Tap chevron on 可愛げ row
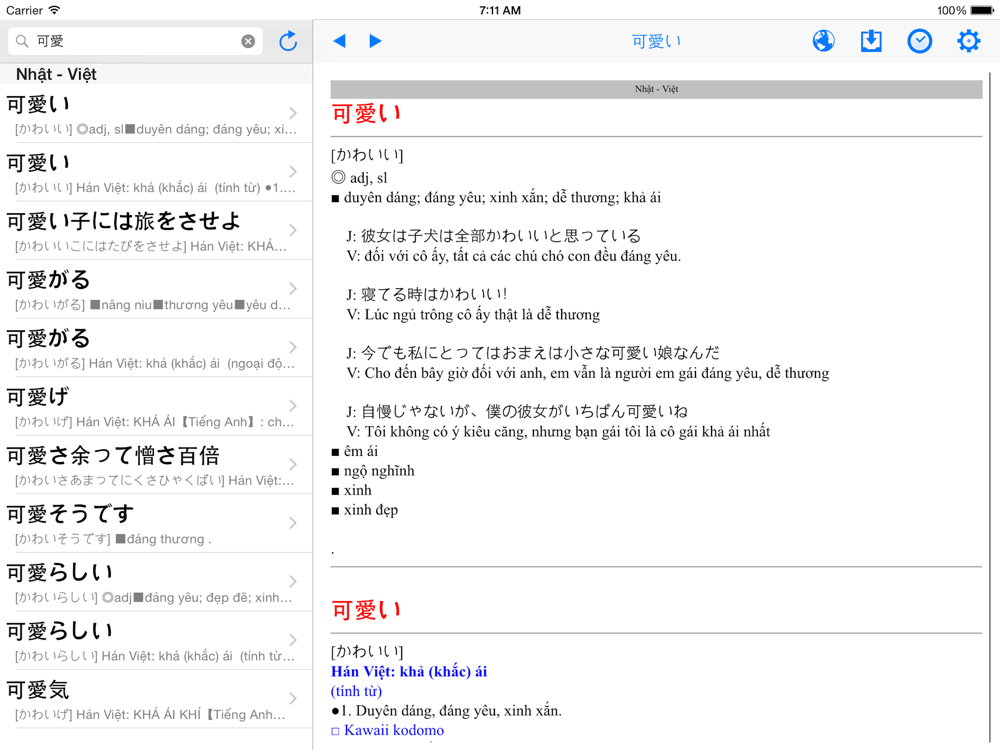This screenshot has width=1000, height=750. [293, 406]
